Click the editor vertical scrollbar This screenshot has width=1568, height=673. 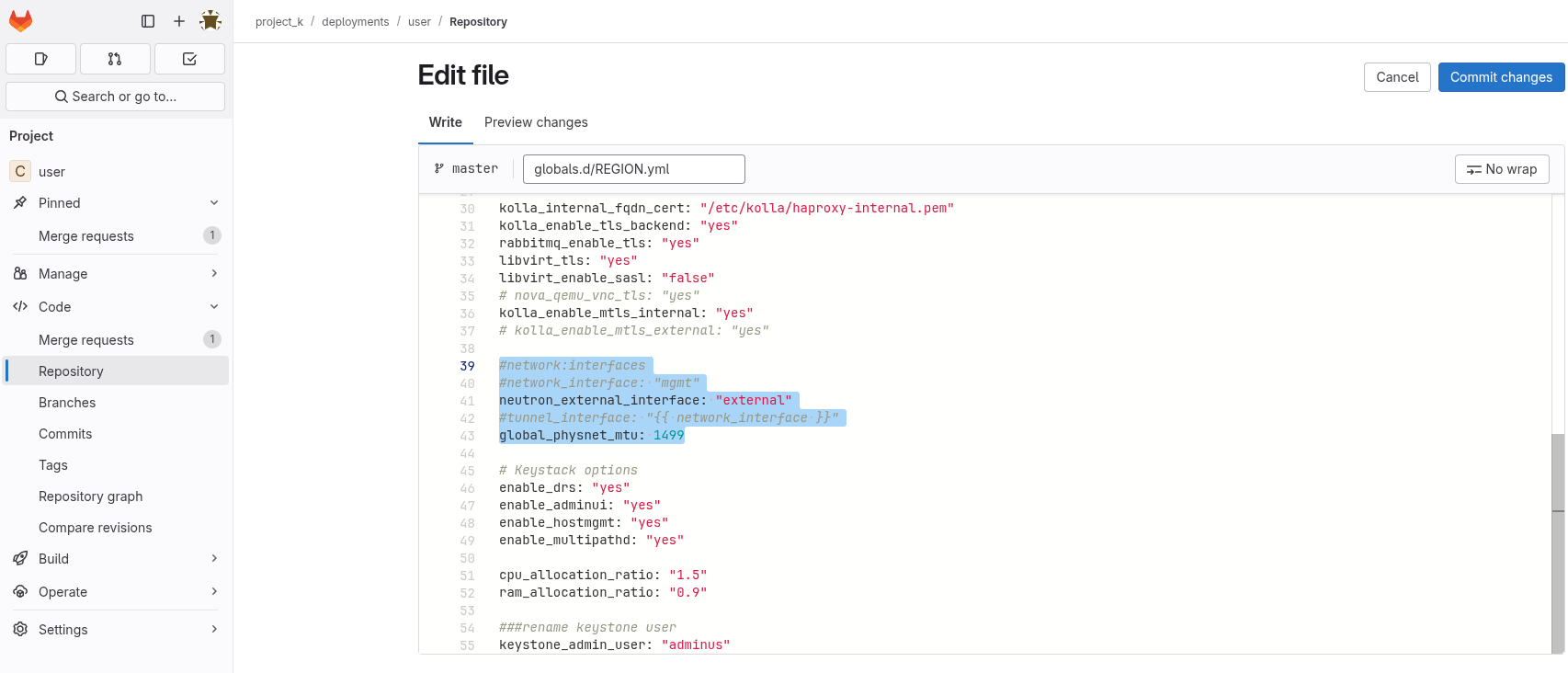pos(1557,542)
